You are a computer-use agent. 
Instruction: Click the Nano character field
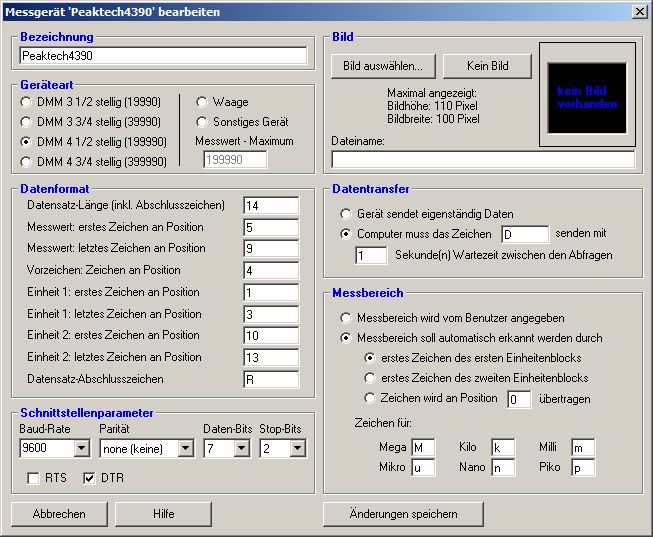[x=503, y=467]
